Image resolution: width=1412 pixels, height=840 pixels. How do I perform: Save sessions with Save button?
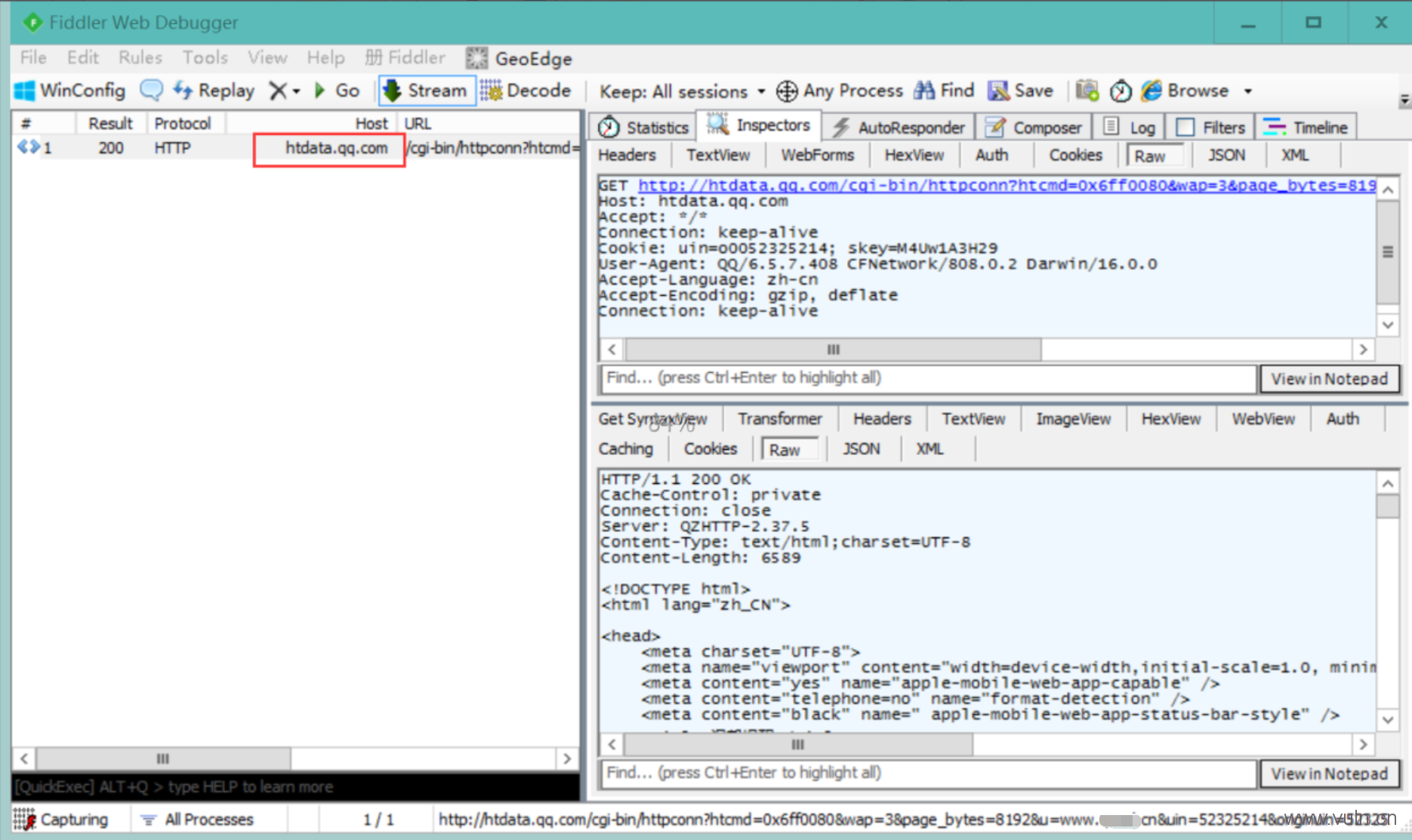pyautogui.click(x=1021, y=91)
